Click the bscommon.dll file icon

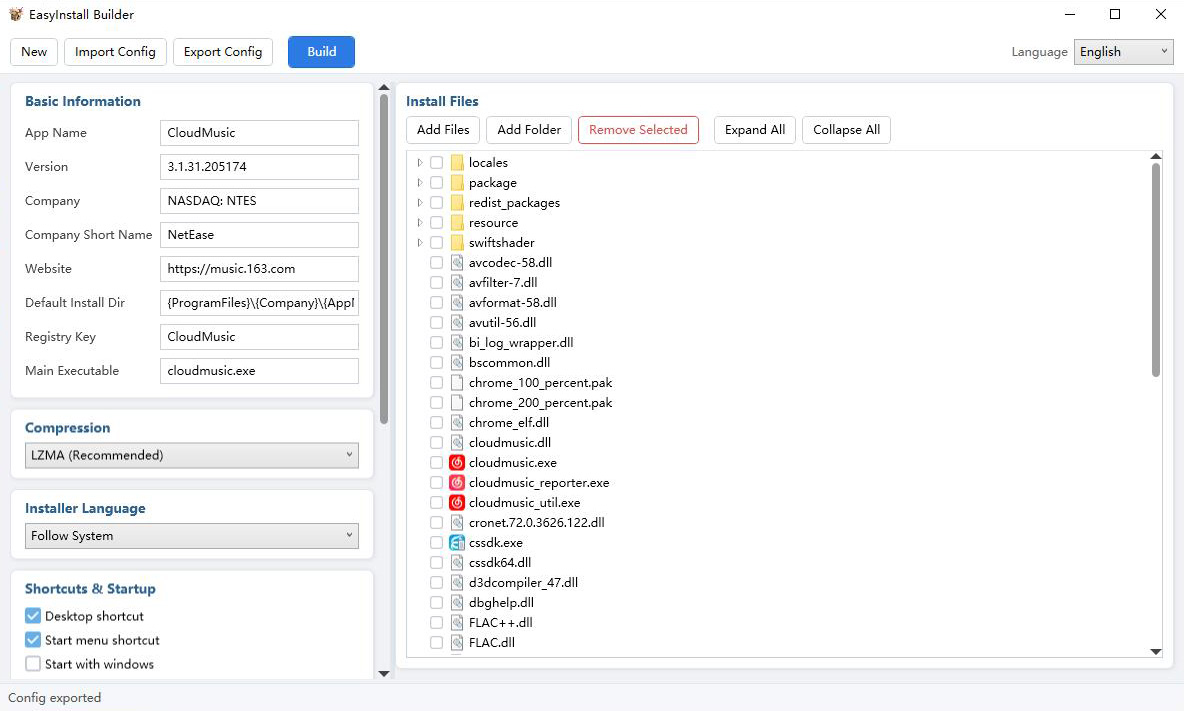pos(457,362)
